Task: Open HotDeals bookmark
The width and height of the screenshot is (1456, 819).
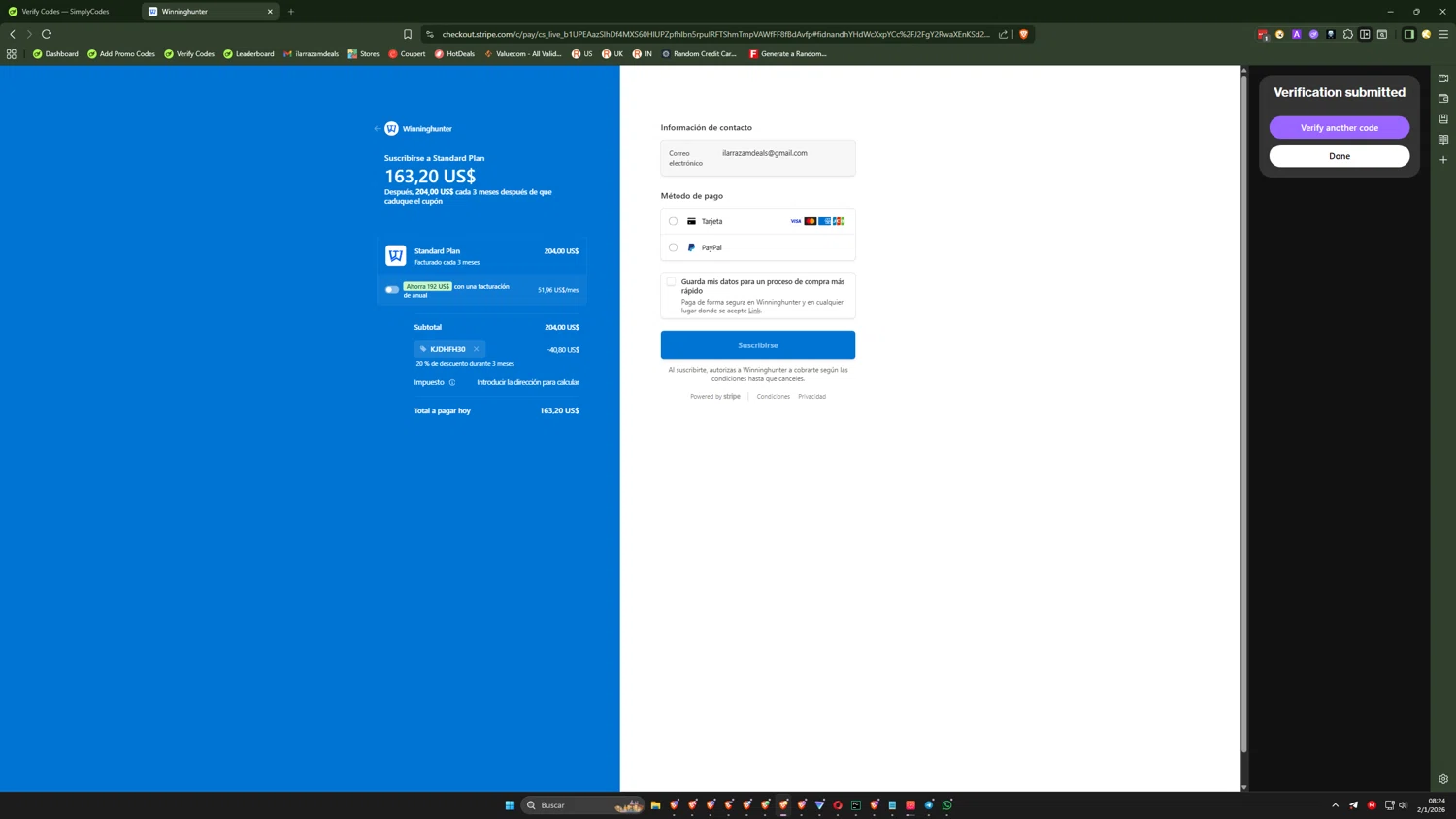Action: pyautogui.click(x=454, y=54)
